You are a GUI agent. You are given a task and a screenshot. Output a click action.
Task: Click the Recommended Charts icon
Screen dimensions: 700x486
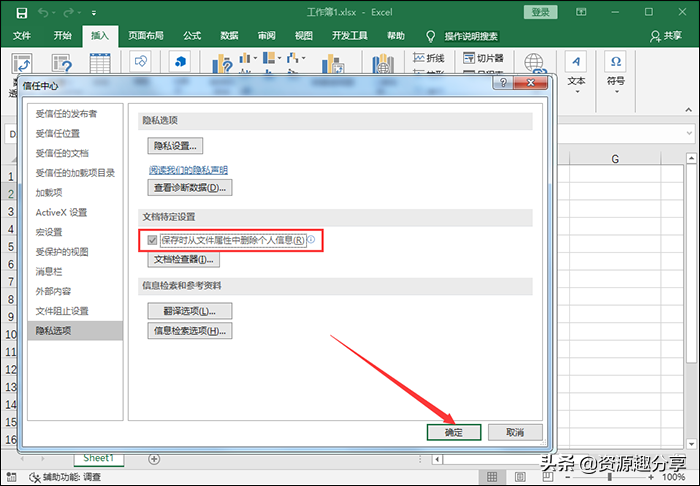click(222, 64)
